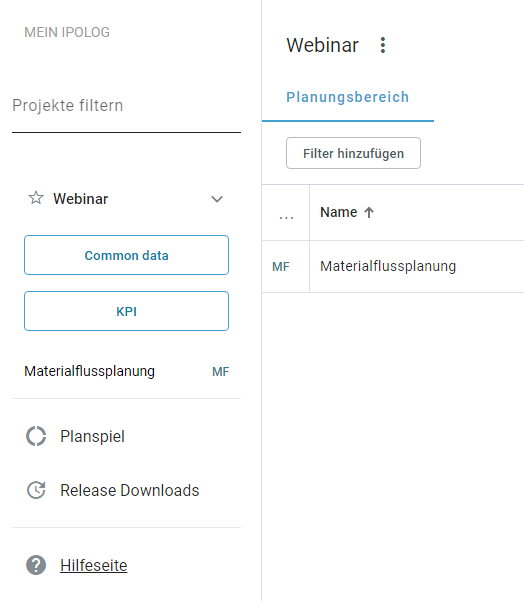Focus the Projekte filtern input field

126,106
